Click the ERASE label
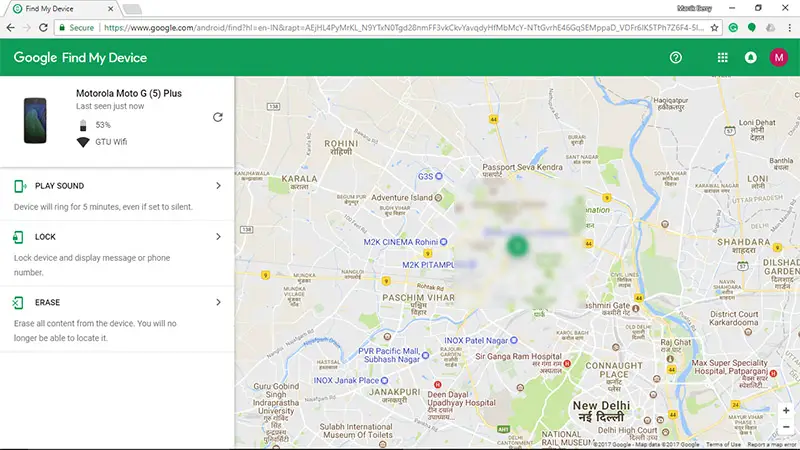The width and height of the screenshot is (800, 450). click(47, 303)
